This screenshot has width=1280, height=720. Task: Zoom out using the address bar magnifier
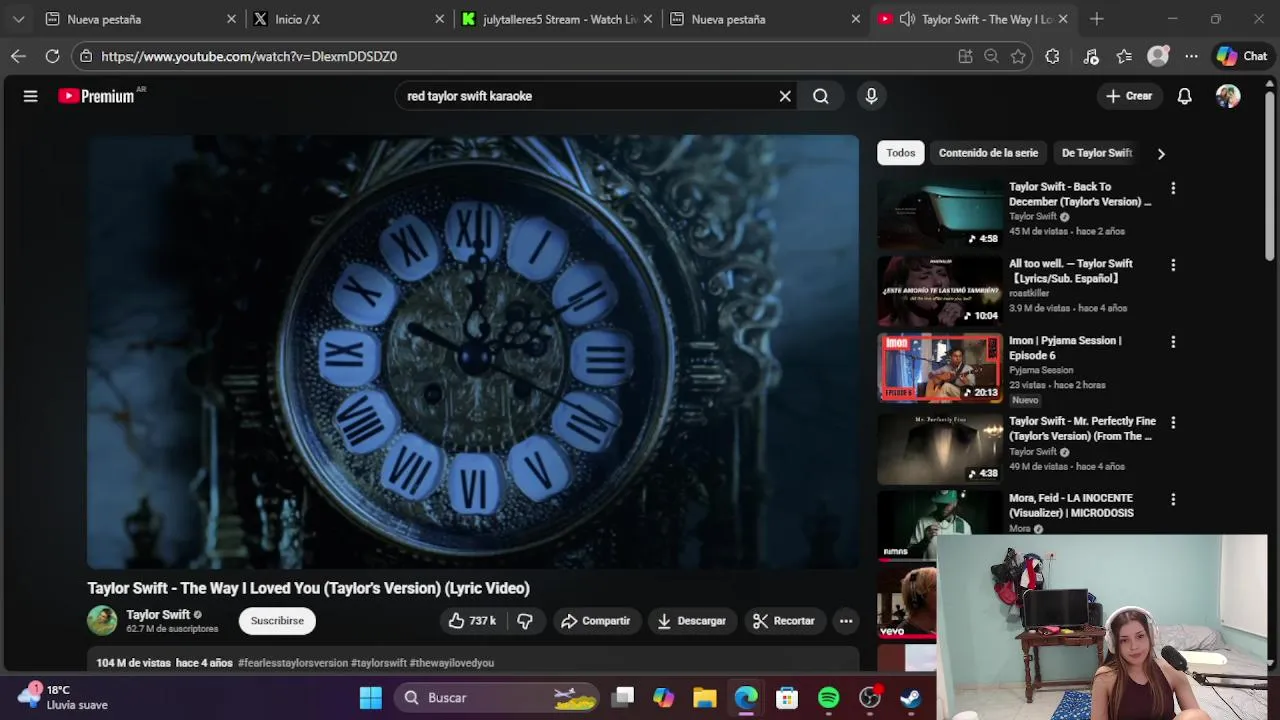click(x=991, y=56)
